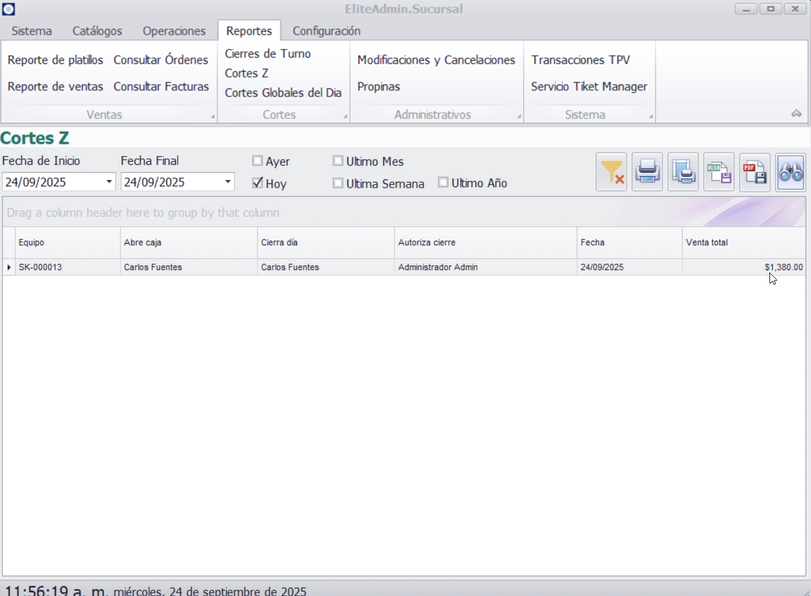Open the Fecha de Inicio date dropdown

[109, 182]
